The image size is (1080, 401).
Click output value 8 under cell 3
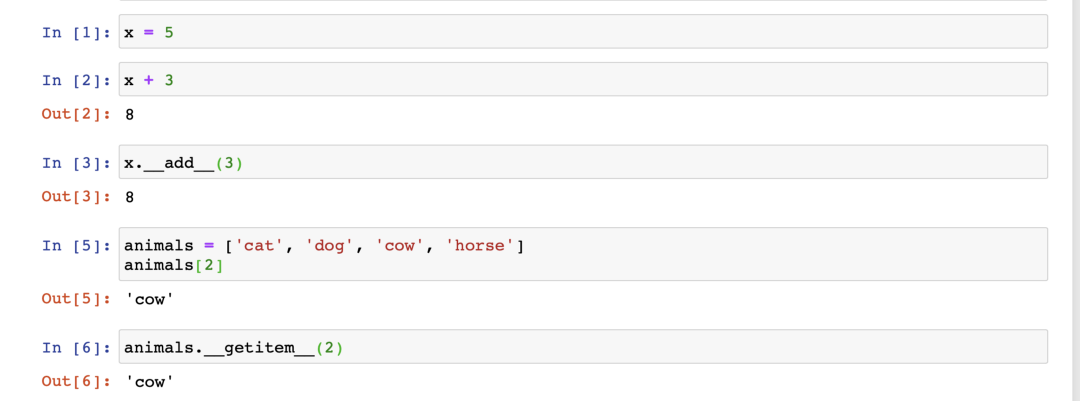click(x=129, y=197)
